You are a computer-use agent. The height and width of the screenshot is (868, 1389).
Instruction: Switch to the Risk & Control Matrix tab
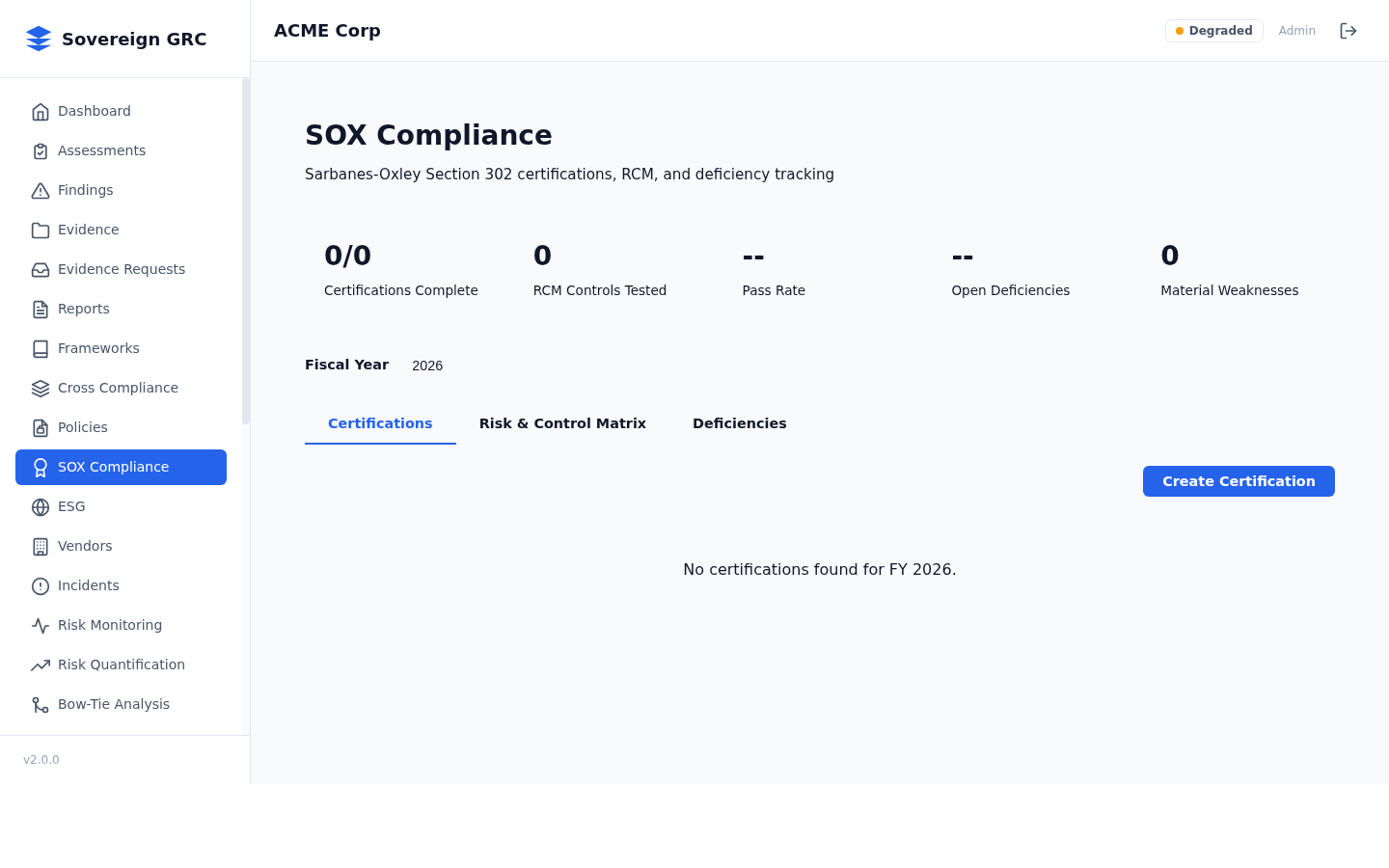562,422
